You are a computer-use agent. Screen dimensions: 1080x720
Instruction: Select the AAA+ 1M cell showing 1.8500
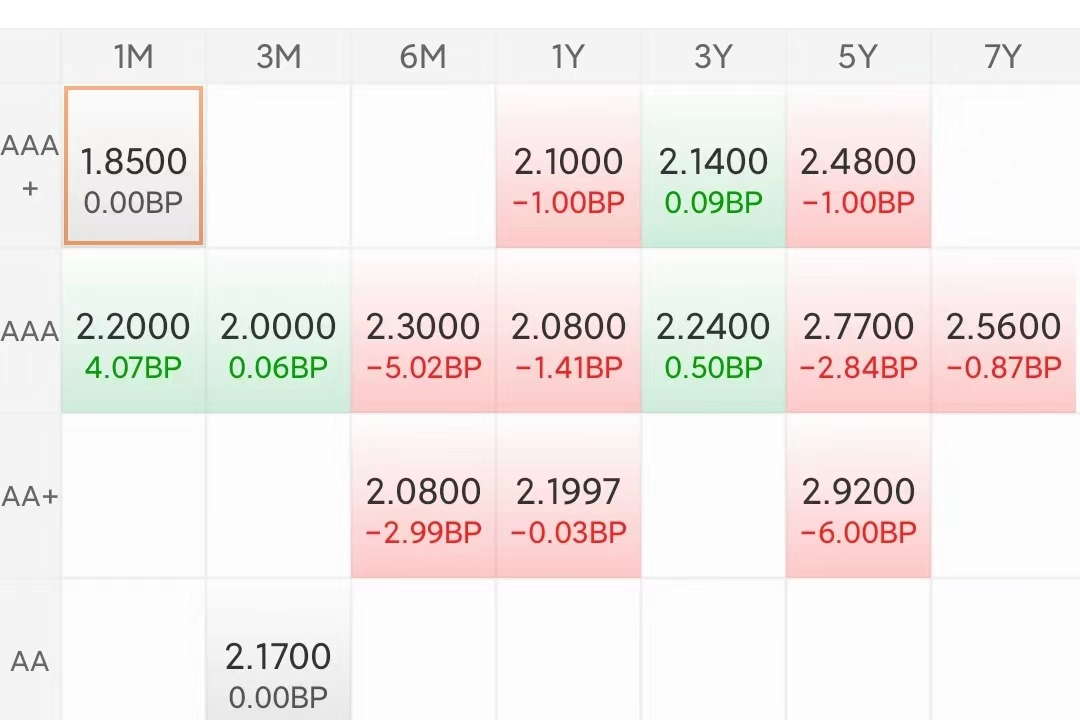point(134,166)
